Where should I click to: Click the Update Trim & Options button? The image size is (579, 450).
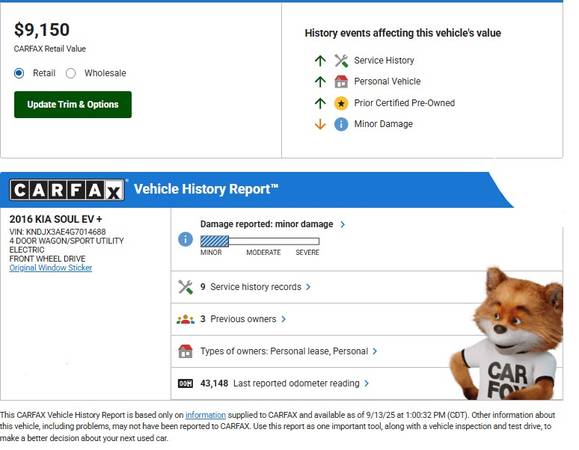tap(73, 104)
